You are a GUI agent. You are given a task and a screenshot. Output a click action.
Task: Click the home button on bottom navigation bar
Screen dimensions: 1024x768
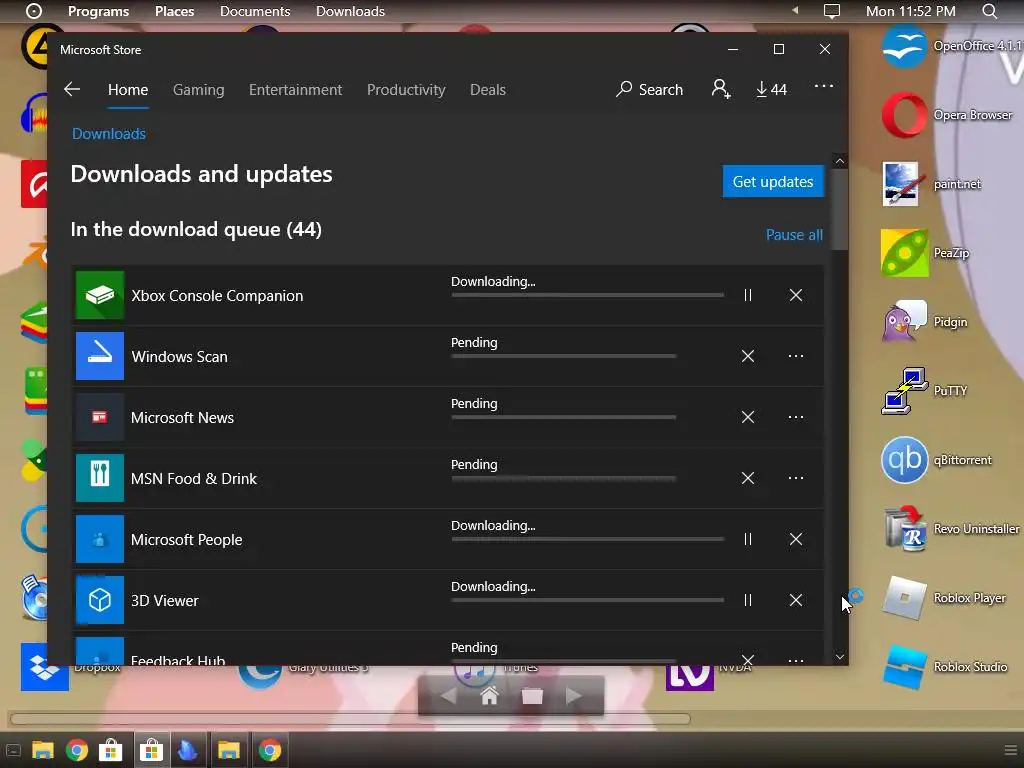tap(489, 696)
